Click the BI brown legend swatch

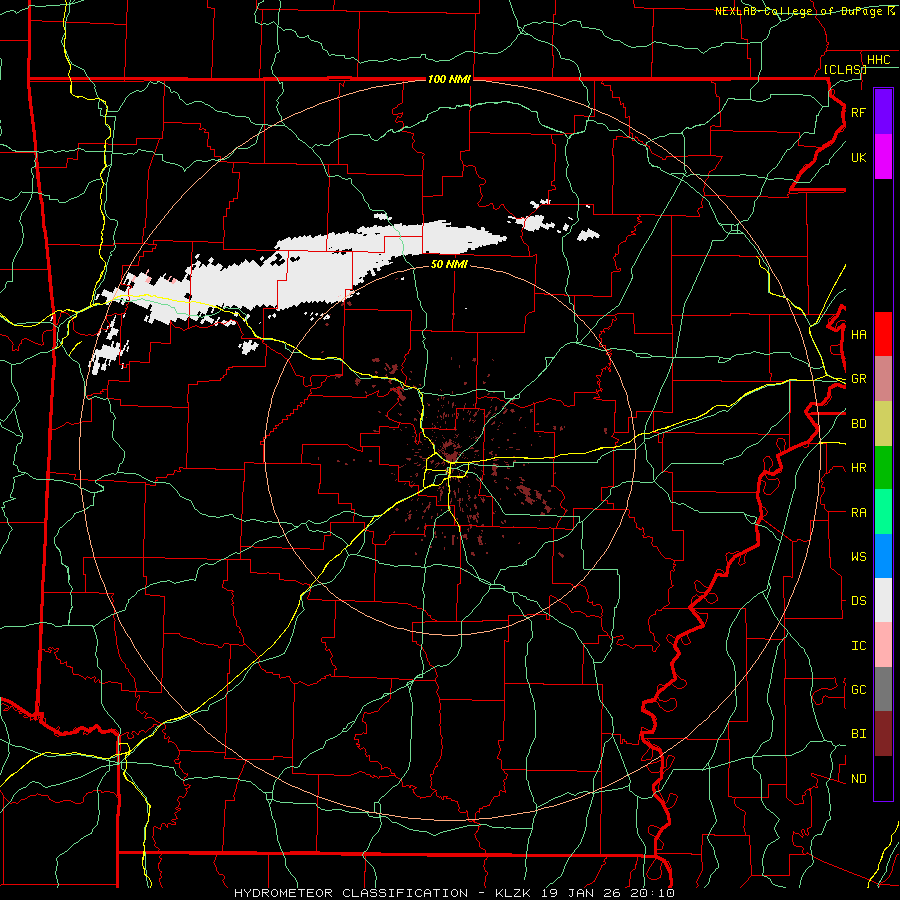click(x=883, y=734)
